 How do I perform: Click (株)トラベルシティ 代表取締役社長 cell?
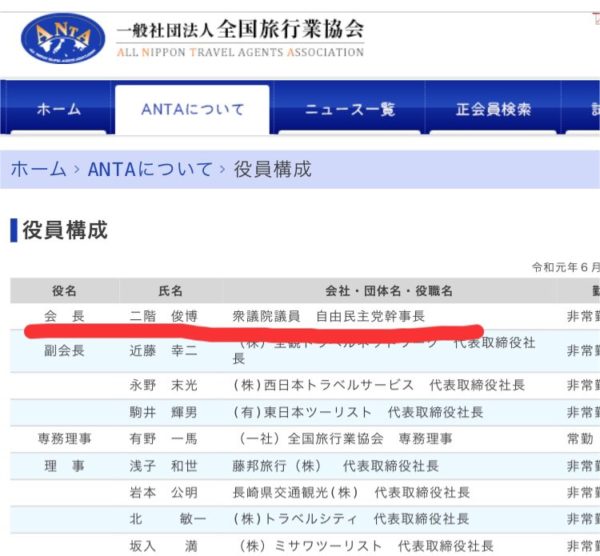click(x=351, y=519)
